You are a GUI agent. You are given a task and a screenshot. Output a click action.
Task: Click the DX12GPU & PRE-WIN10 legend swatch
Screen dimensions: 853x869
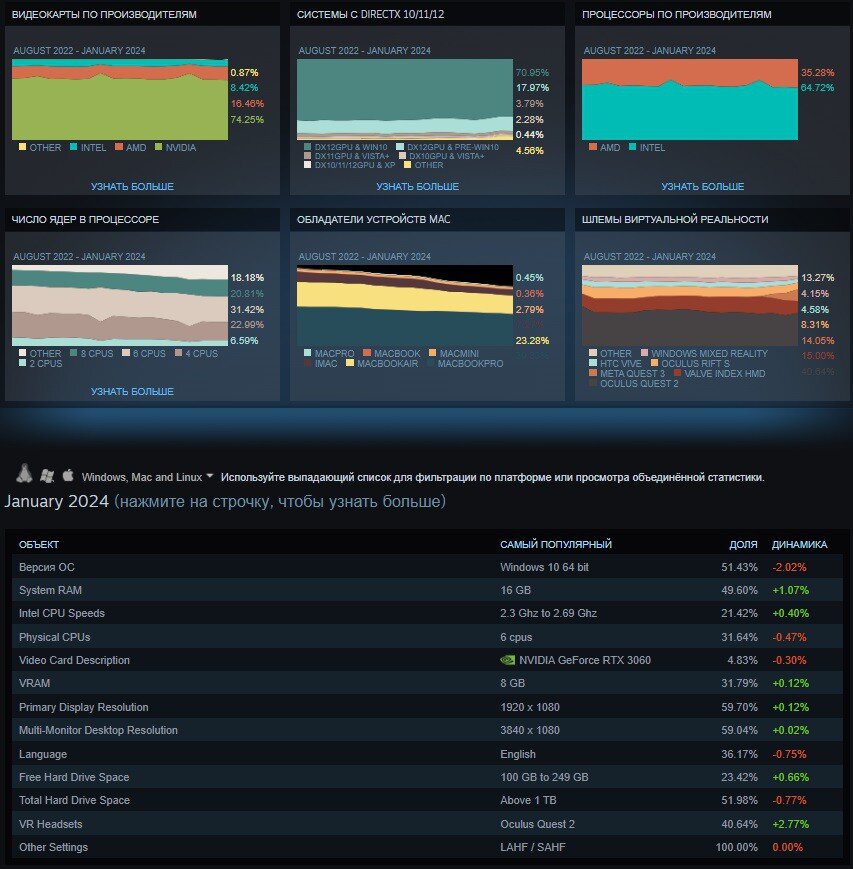(400, 147)
